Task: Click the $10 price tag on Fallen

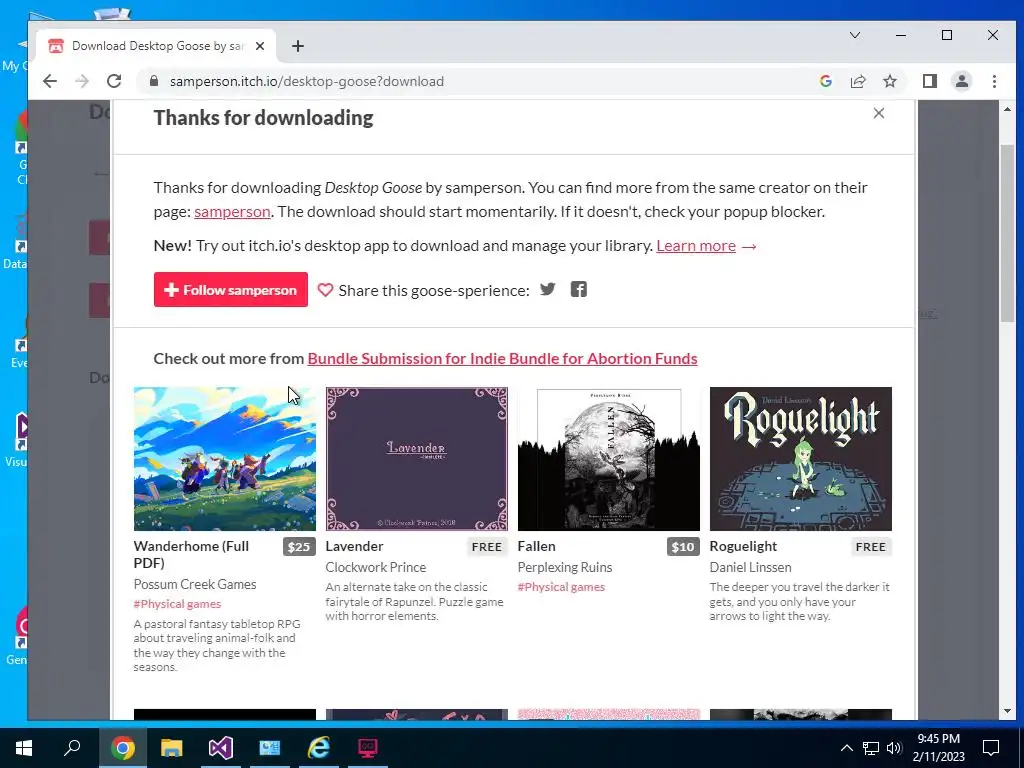Action: [x=683, y=547]
